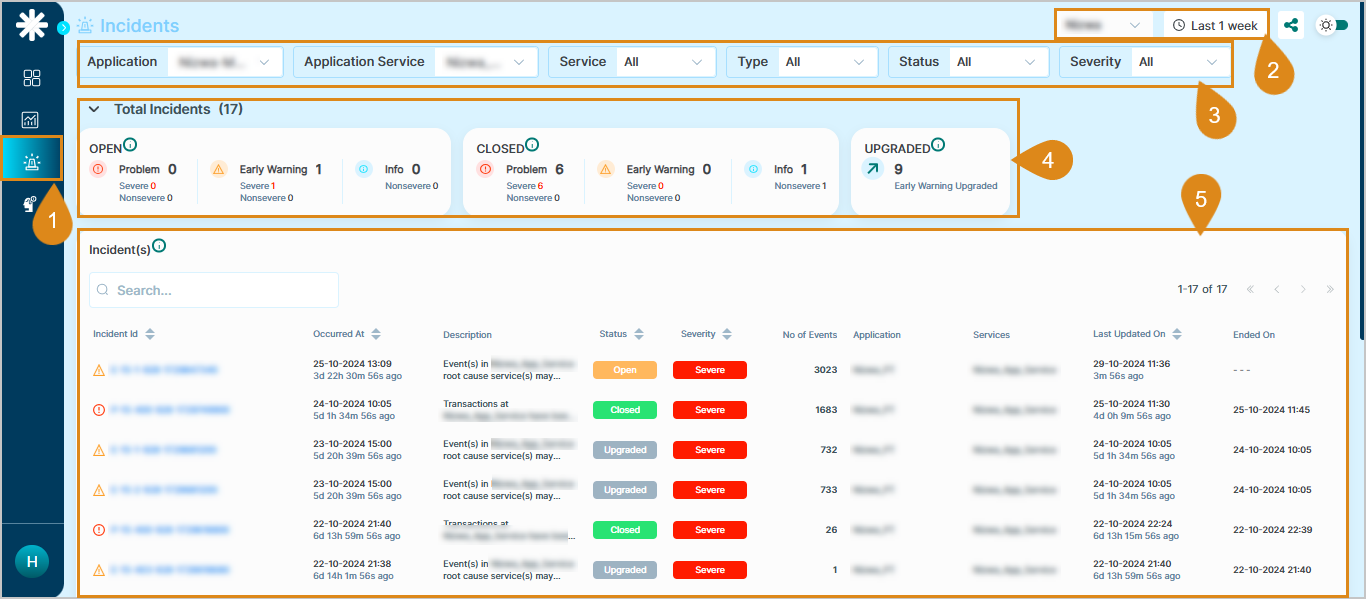
Task: Collapse the Total Incidents section
Action: [x=94, y=109]
